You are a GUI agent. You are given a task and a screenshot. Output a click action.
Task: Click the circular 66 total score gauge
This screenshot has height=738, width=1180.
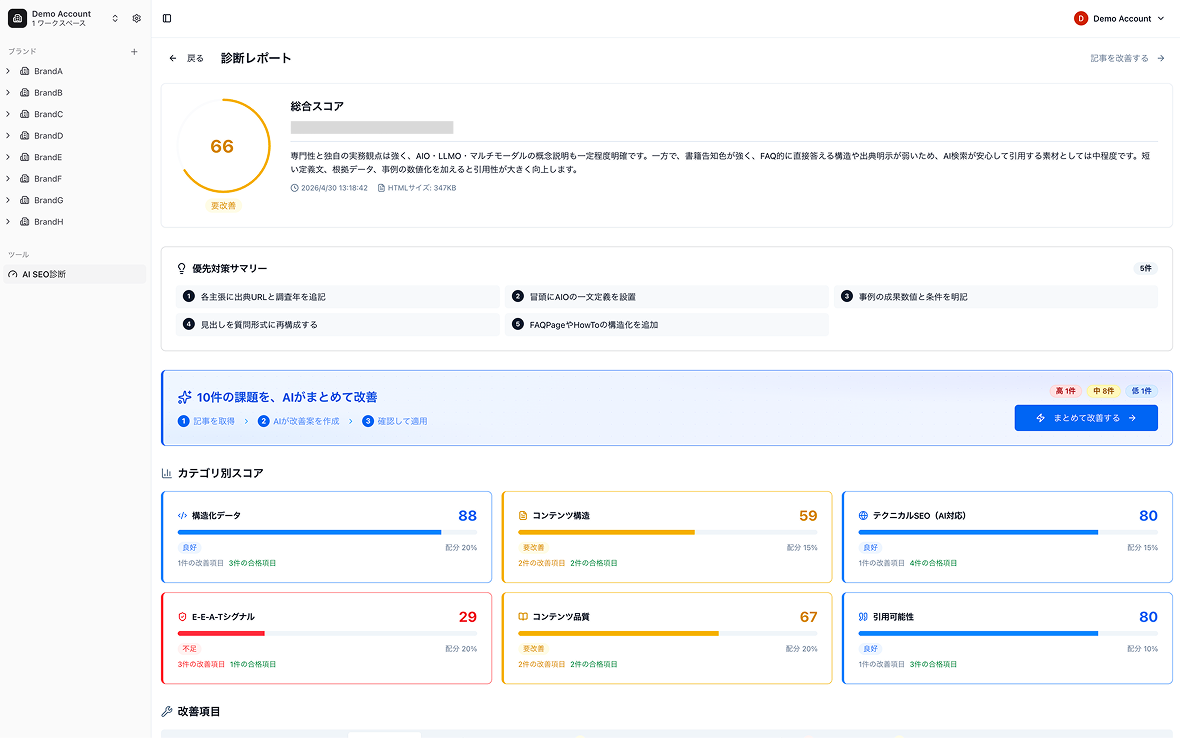(x=223, y=146)
